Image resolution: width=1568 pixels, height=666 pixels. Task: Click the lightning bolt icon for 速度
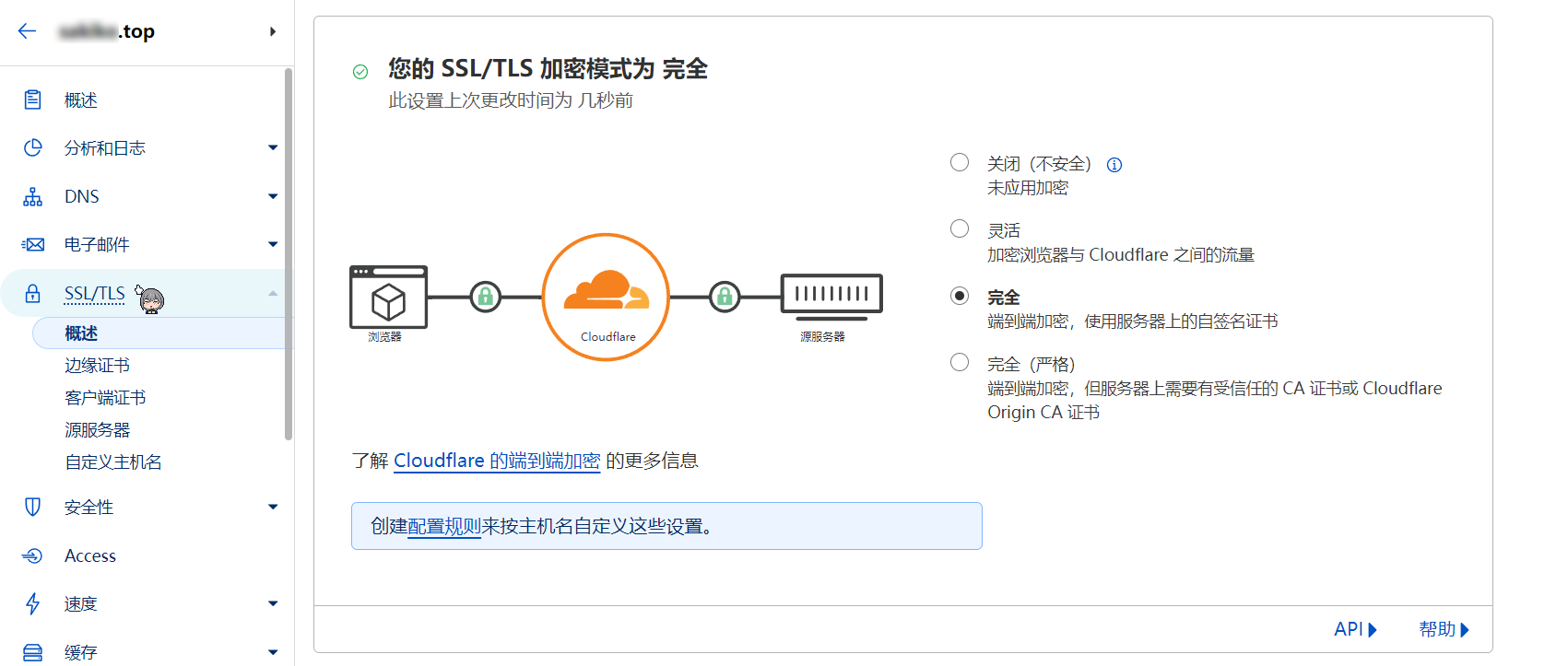click(x=32, y=603)
